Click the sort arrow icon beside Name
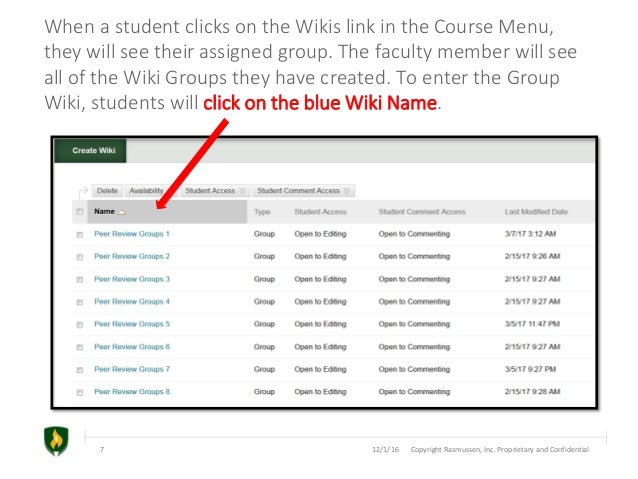The image size is (638, 479). pos(122,212)
